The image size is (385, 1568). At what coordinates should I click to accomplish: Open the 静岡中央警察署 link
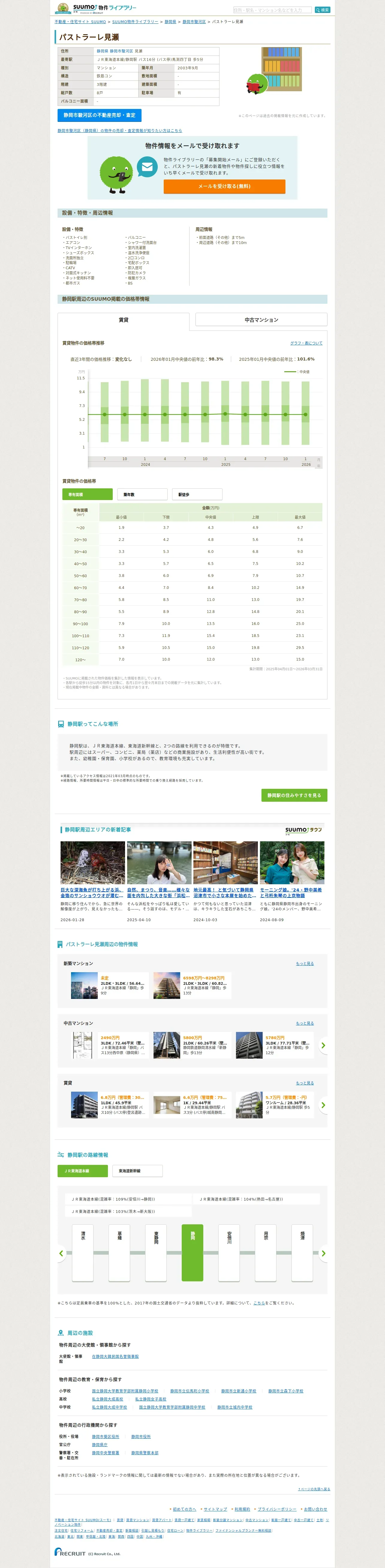pos(106,1452)
